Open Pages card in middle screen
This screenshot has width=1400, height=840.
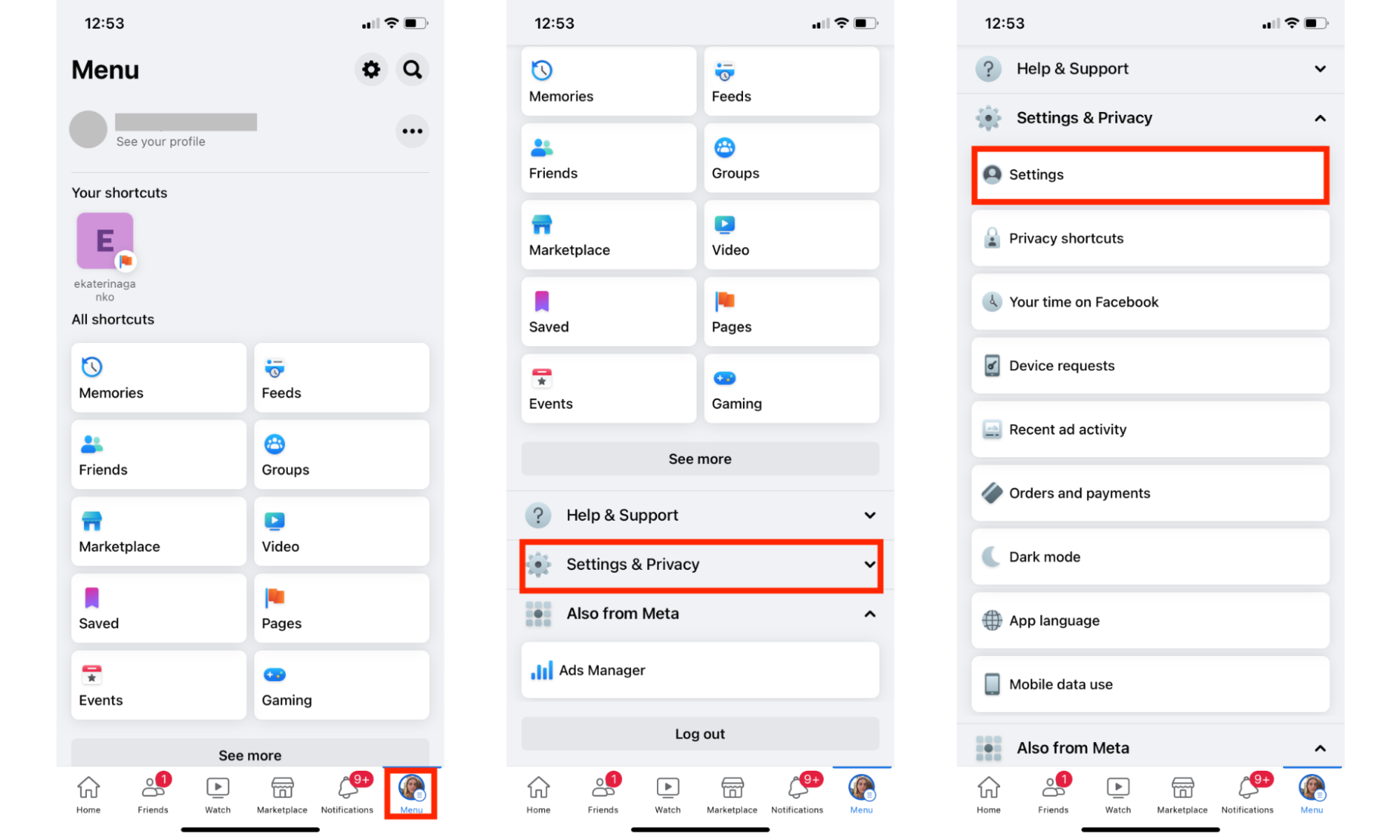(791, 311)
